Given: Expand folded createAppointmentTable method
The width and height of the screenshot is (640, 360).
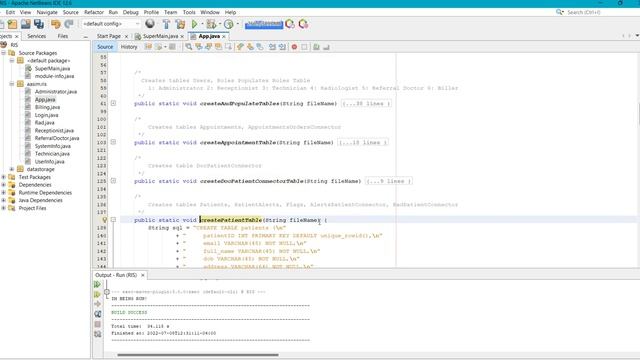Looking at the screenshot, I should [x=113, y=142].
